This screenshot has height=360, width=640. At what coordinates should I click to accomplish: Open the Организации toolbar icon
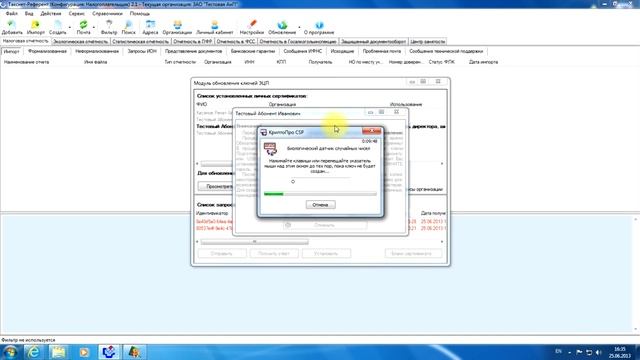[177, 27]
